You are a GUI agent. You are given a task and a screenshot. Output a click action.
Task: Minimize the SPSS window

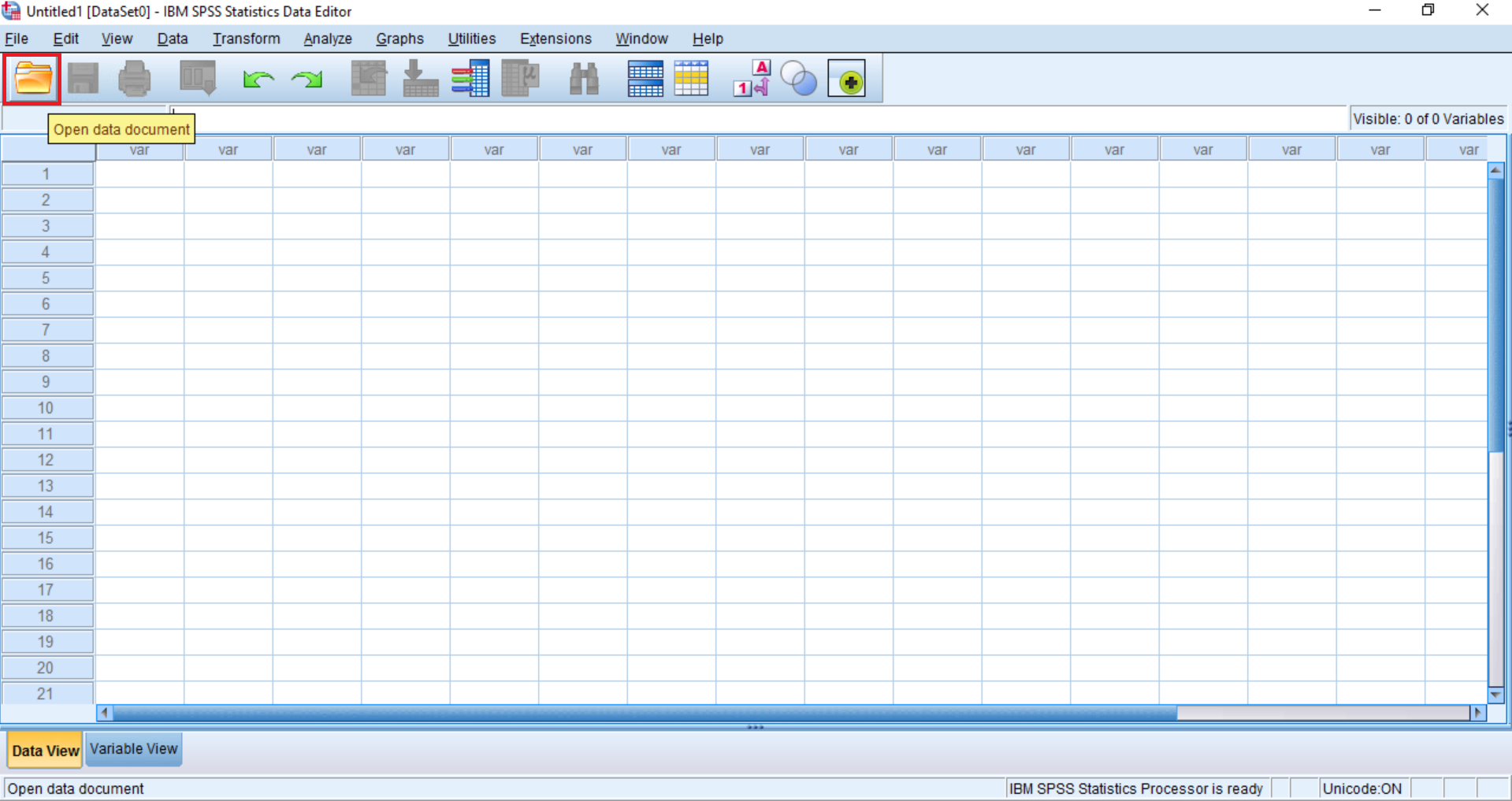point(1375,11)
